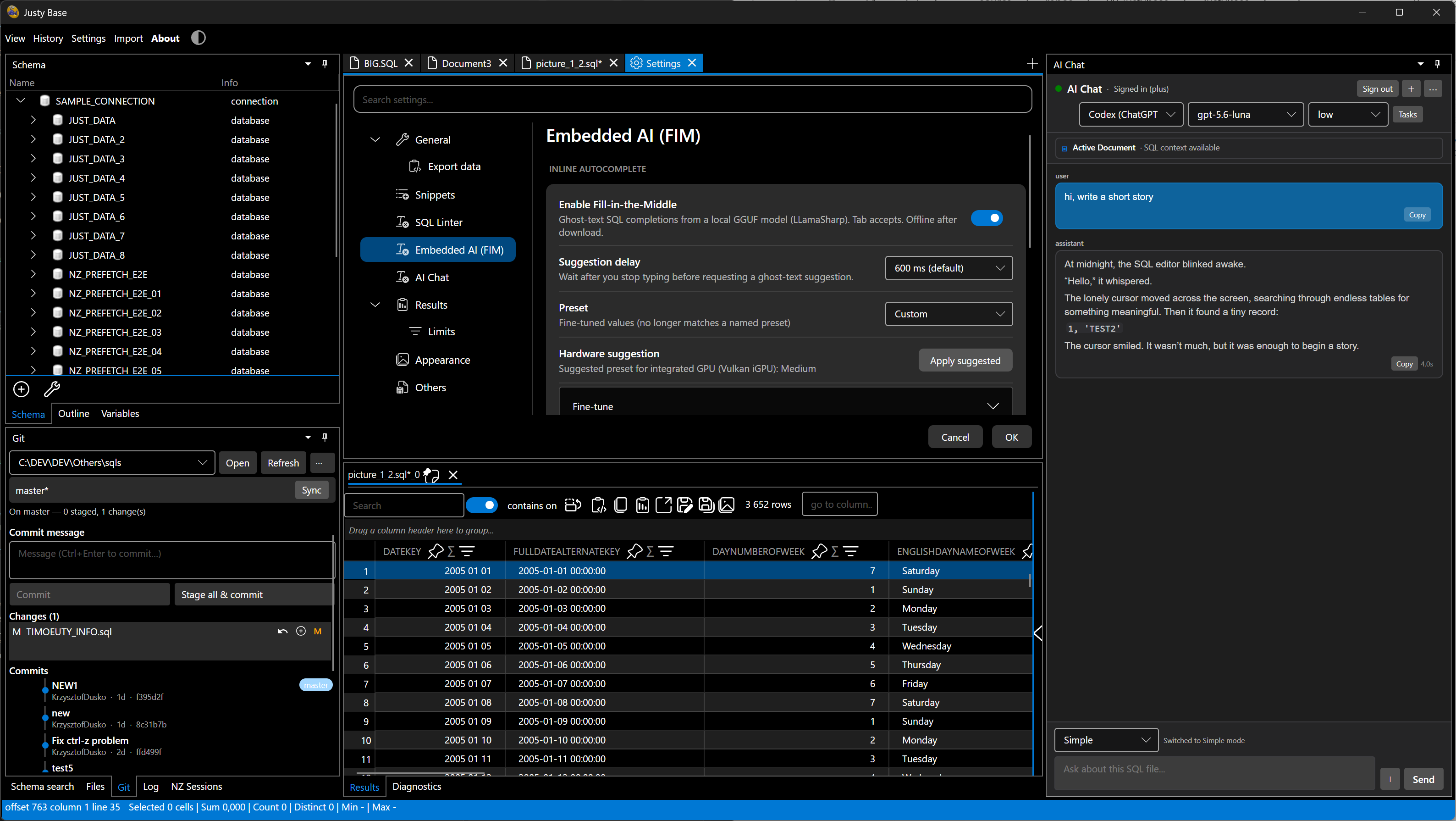Open the Git repository path dropdown
The width and height of the screenshot is (1456, 821).
click(x=112, y=462)
